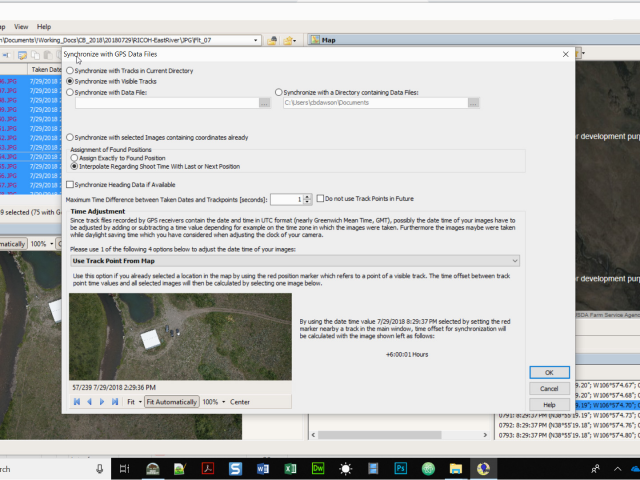Click the scrollbar left arrow under the map
Screen dimensions: 640x480
(x=313, y=435)
